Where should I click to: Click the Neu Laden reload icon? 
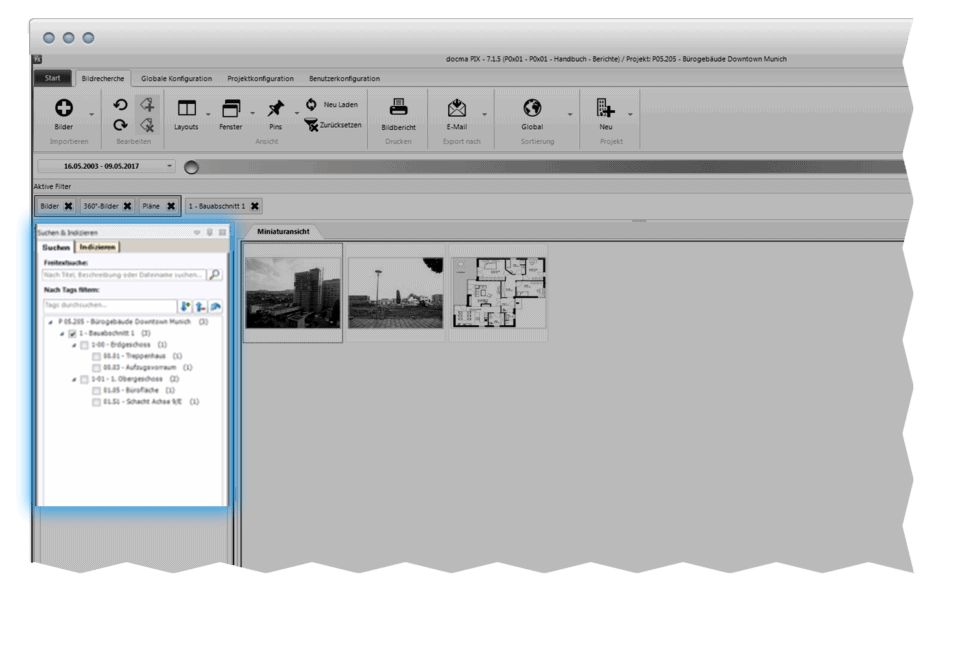tap(311, 104)
